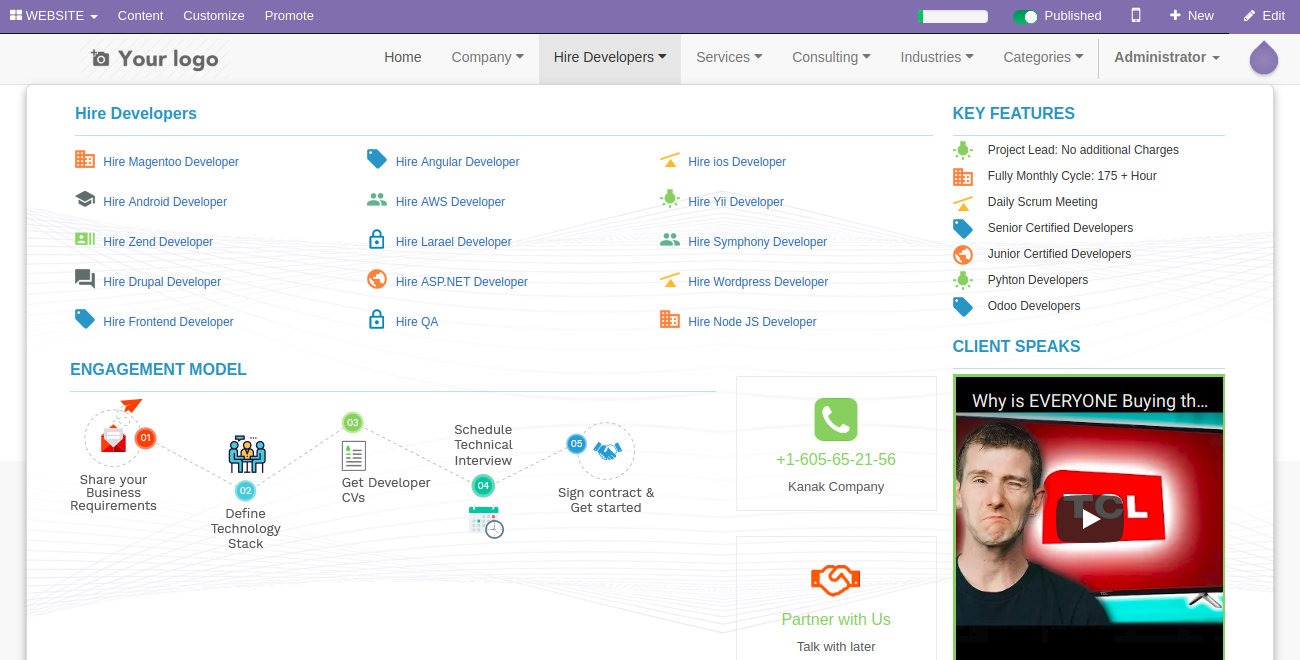Click the lock icon beside Hire Larael Developer
The image size is (1300, 660).
pyautogui.click(x=377, y=239)
